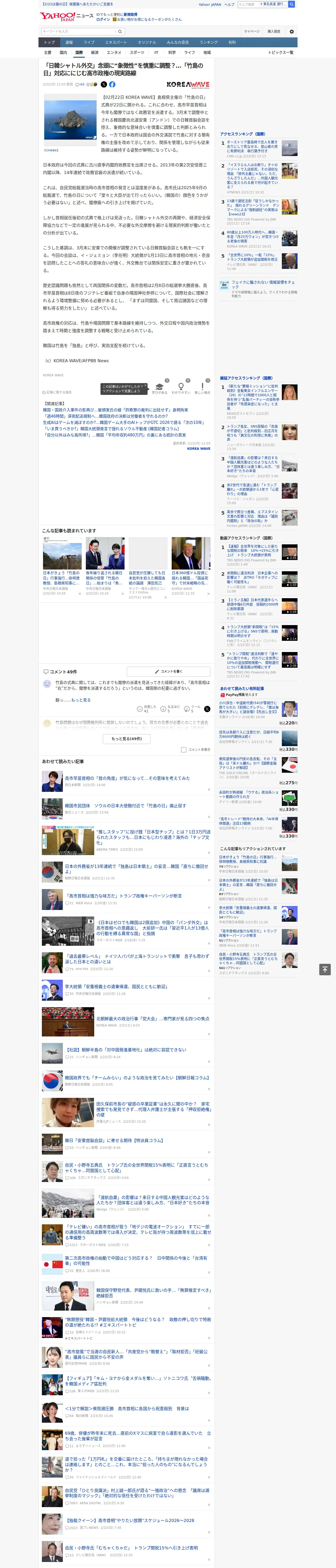Select the スポーツ category
Image resolution: width=336 pixels, height=1568 pixels.
point(137,52)
